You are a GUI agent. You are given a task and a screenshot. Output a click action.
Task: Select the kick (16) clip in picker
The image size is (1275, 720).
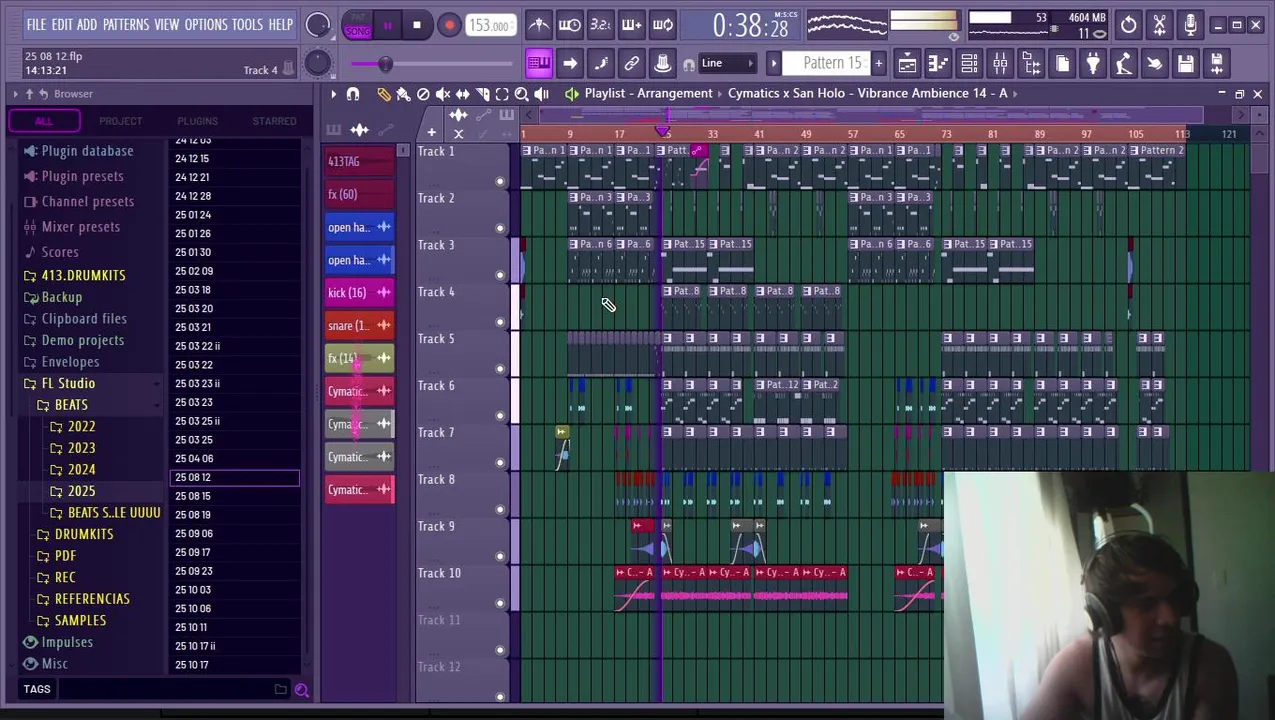click(x=358, y=293)
